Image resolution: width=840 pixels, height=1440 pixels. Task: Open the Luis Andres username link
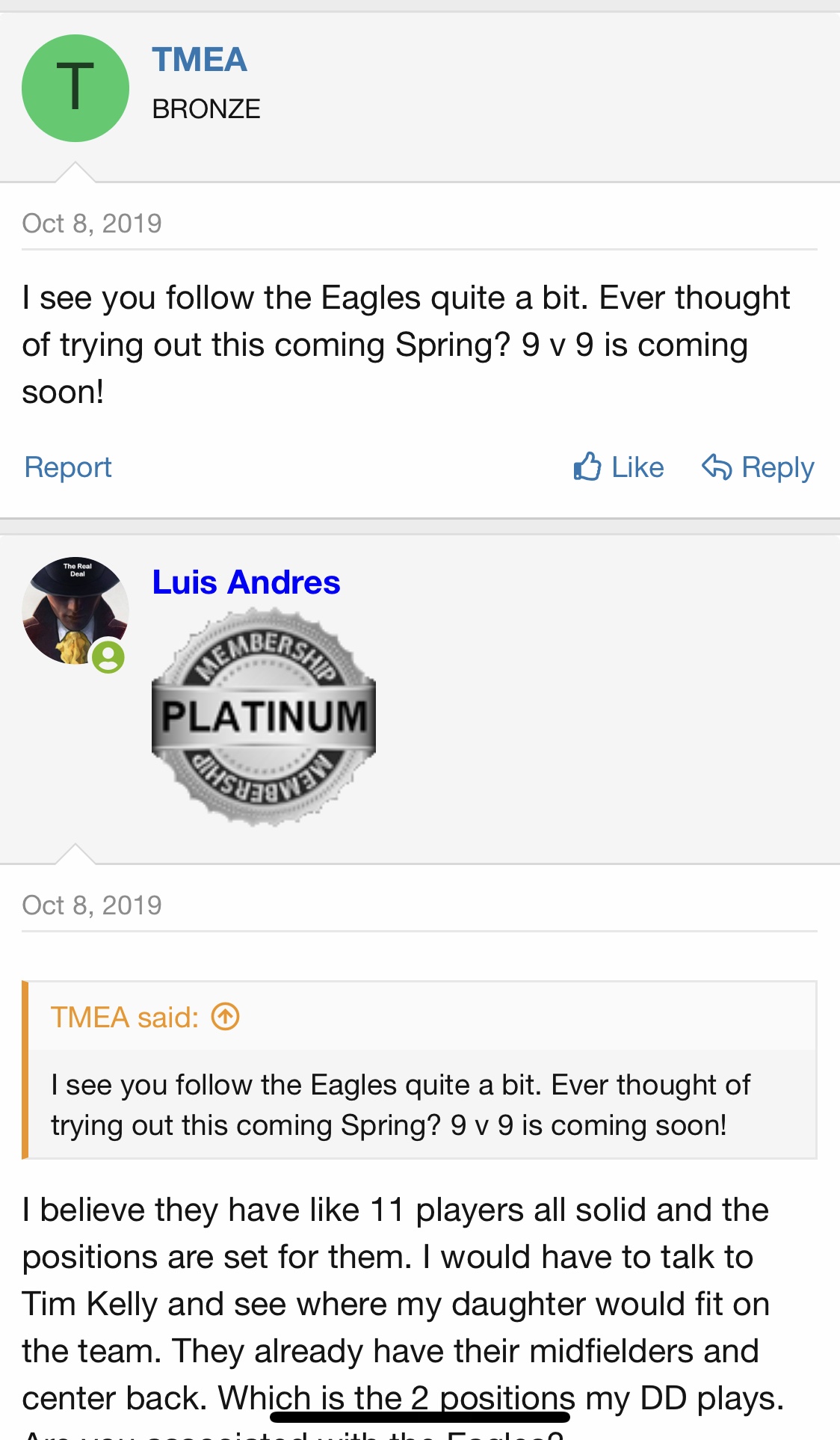[x=246, y=582]
